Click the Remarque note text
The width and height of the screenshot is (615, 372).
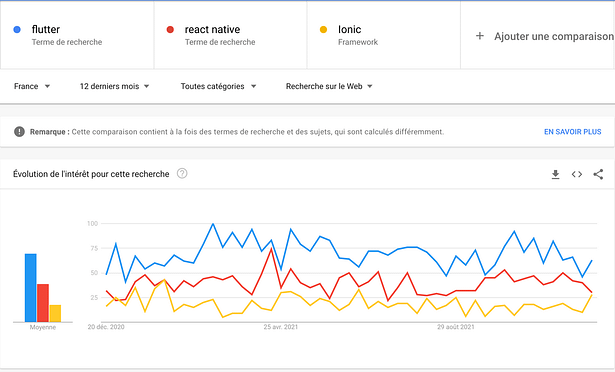pyautogui.click(x=237, y=132)
